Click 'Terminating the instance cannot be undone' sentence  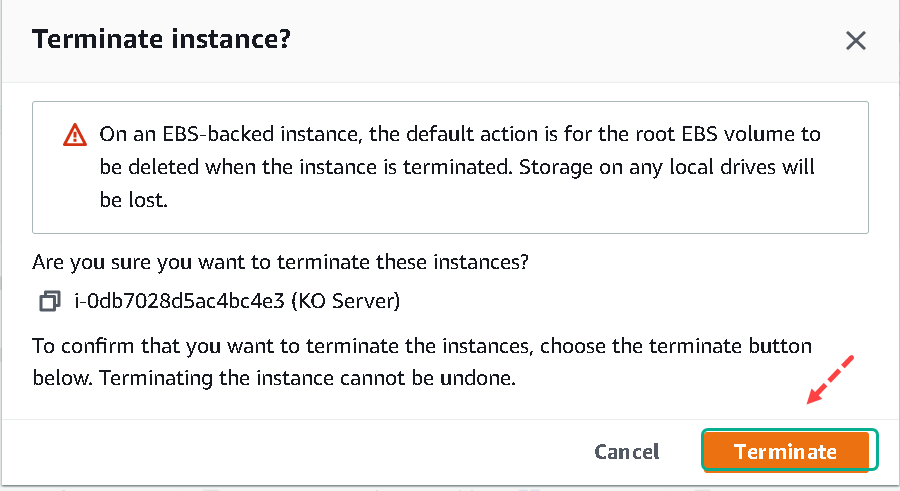pos(307,378)
